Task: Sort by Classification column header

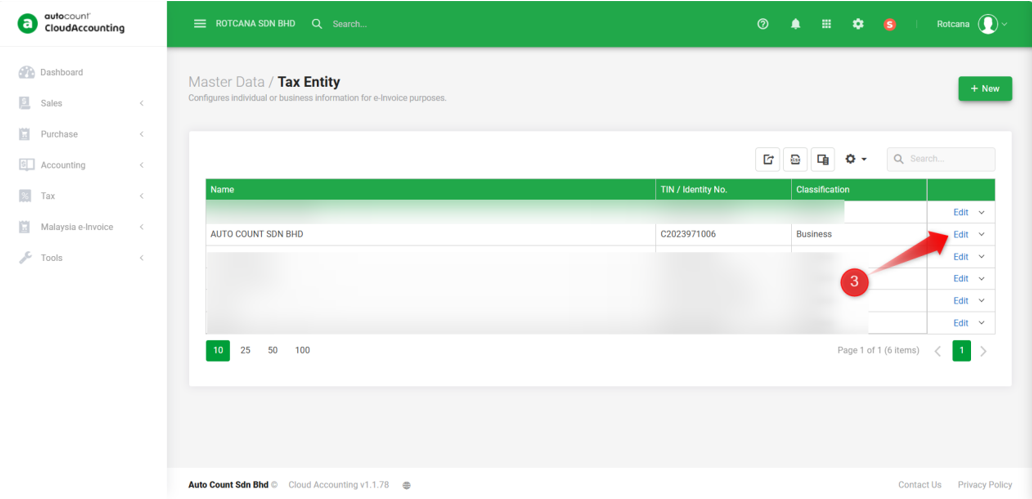Action: click(859, 190)
